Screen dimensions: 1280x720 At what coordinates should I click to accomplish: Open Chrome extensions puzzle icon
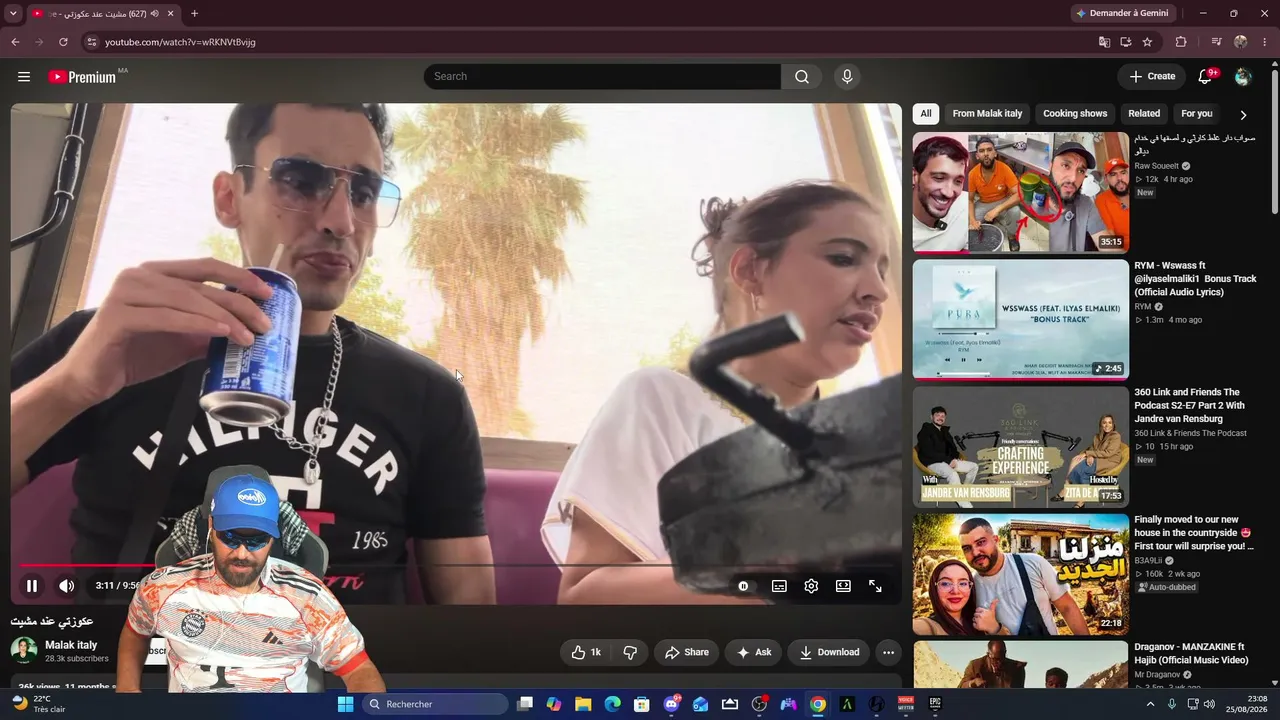point(1181,42)
